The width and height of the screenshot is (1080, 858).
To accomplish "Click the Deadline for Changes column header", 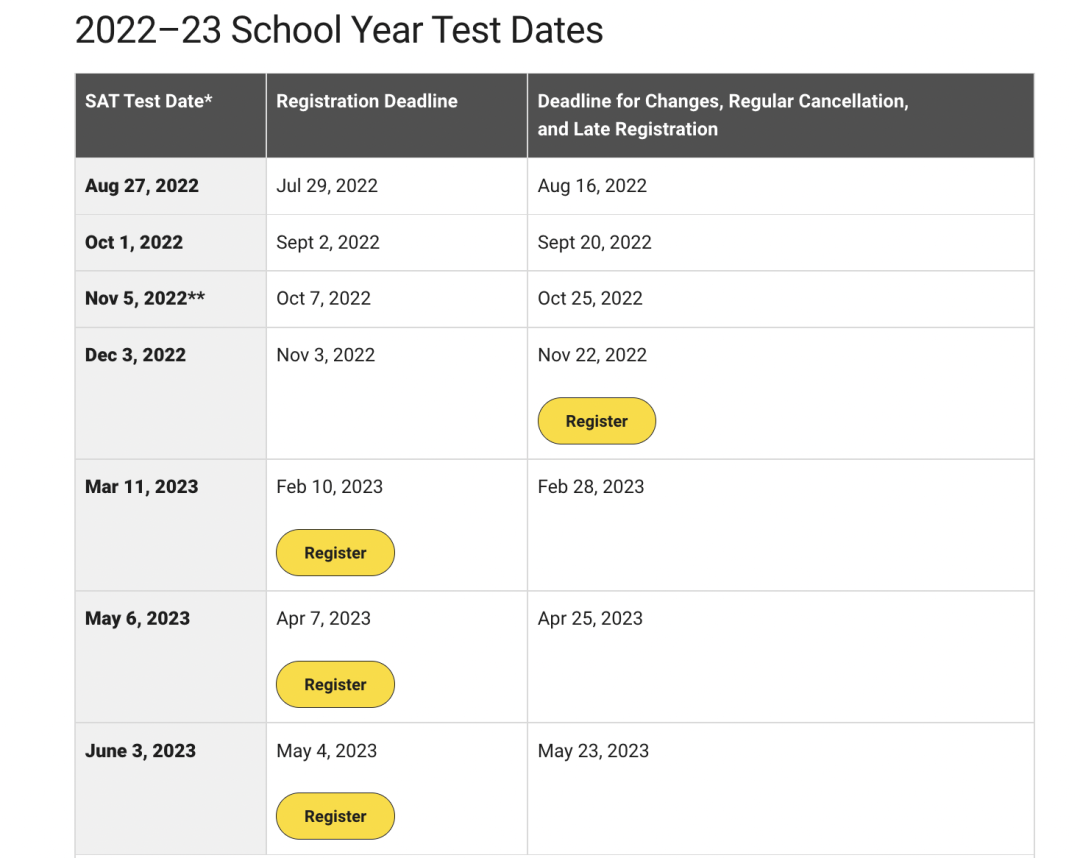I will [x=780, y=116].
